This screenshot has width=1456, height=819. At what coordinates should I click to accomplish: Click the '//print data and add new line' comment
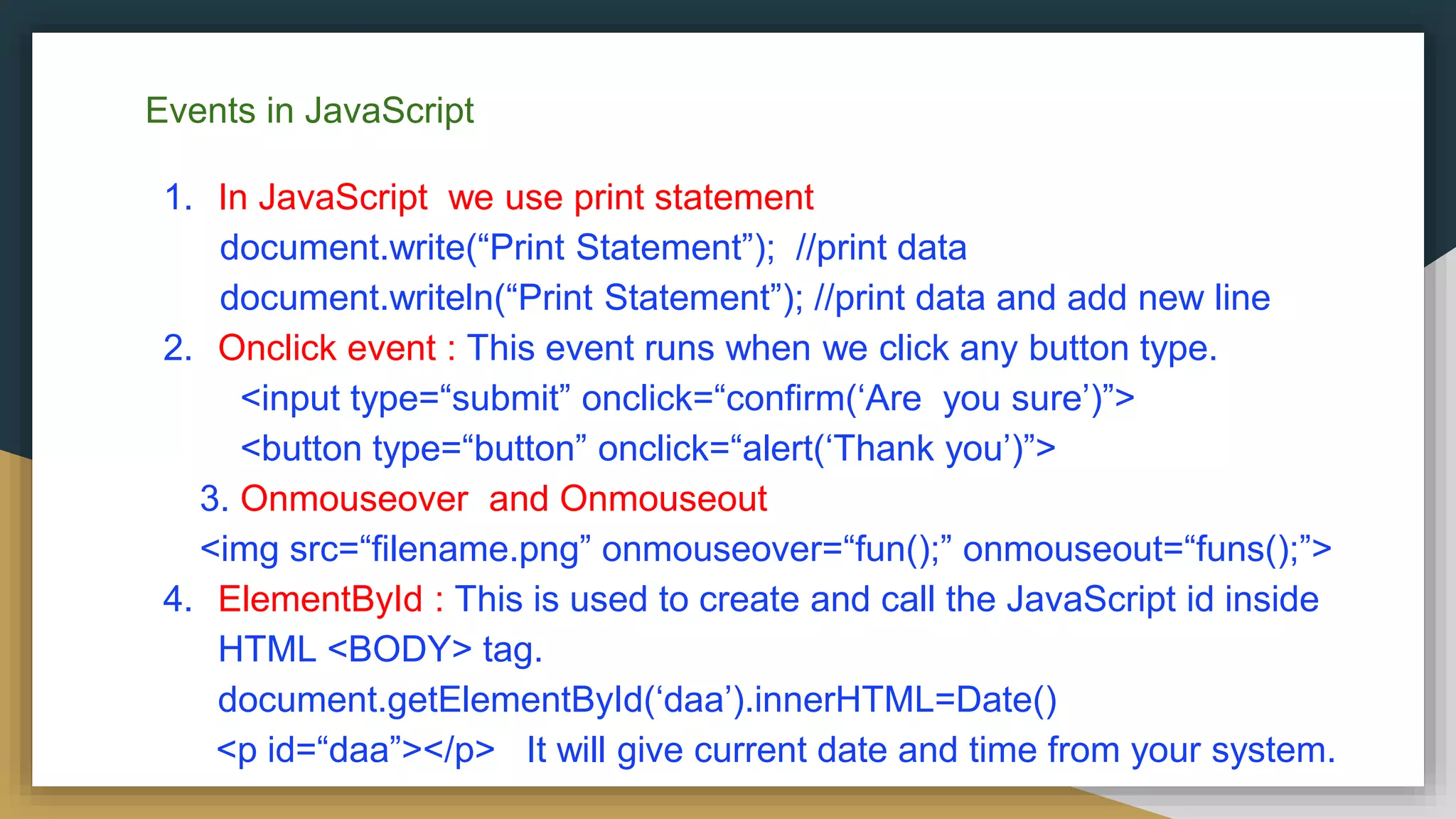click(1042, 298)
